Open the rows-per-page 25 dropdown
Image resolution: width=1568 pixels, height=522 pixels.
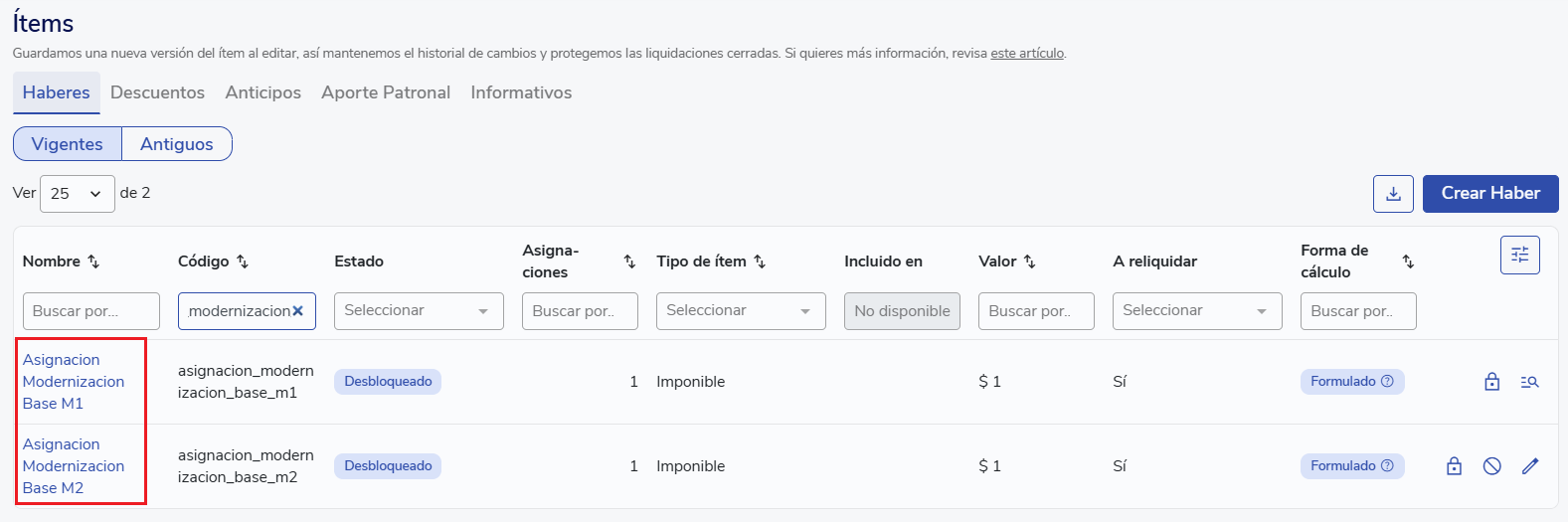coord(77,194)
